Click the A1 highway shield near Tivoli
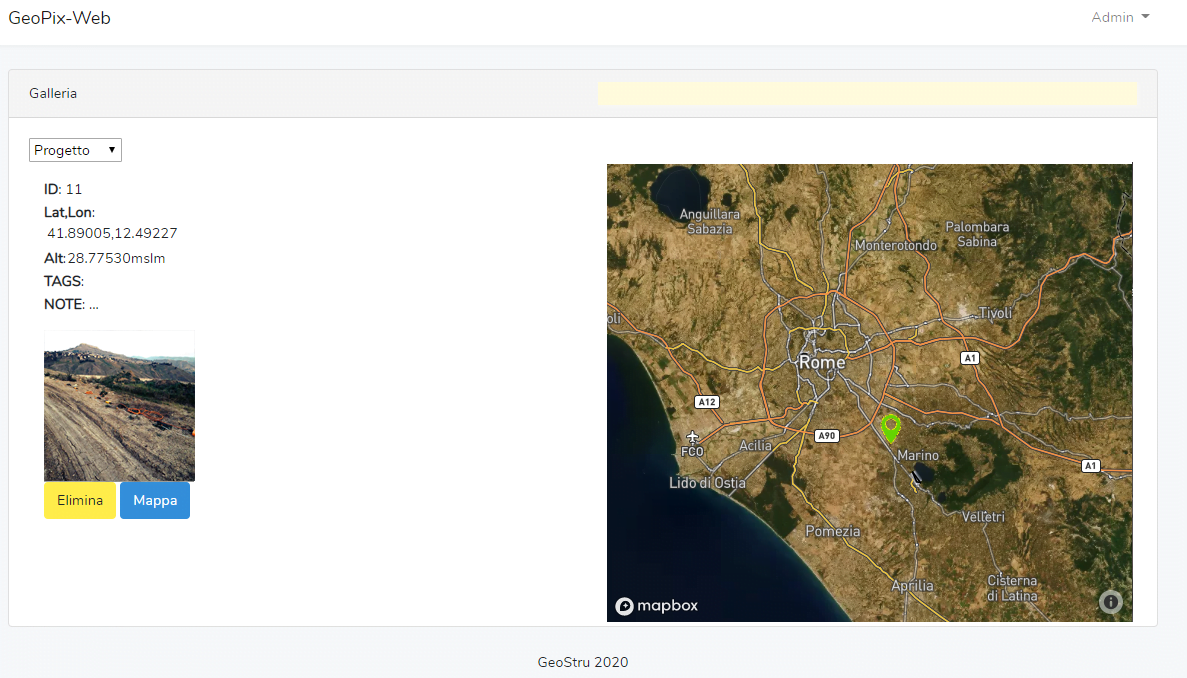1187x678 pixels. tap(969, 357)
